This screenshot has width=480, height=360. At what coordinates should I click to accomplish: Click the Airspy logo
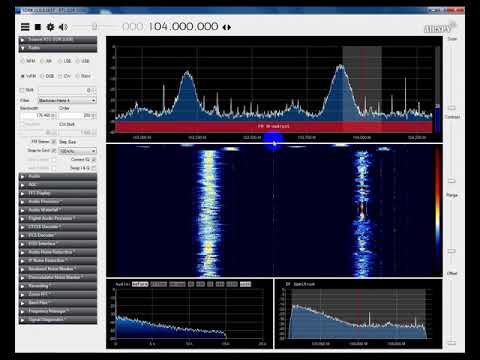pos(440,28)
